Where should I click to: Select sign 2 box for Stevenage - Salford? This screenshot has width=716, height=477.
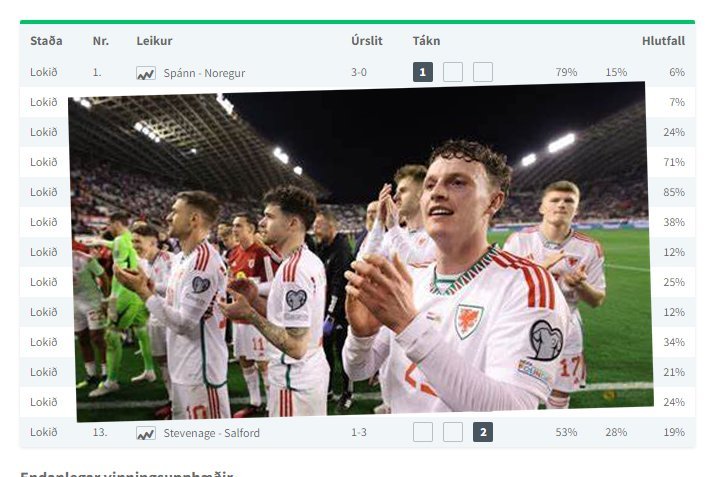[x=483, y=432]
